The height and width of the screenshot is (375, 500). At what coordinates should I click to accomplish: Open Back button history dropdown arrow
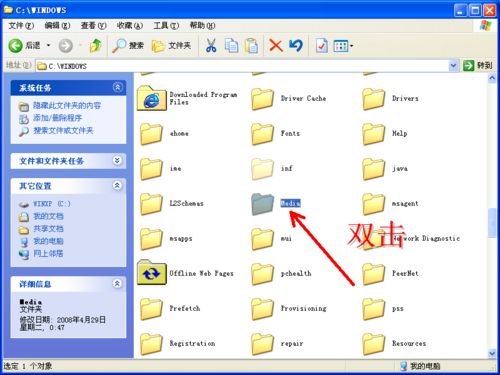point(48,45)
